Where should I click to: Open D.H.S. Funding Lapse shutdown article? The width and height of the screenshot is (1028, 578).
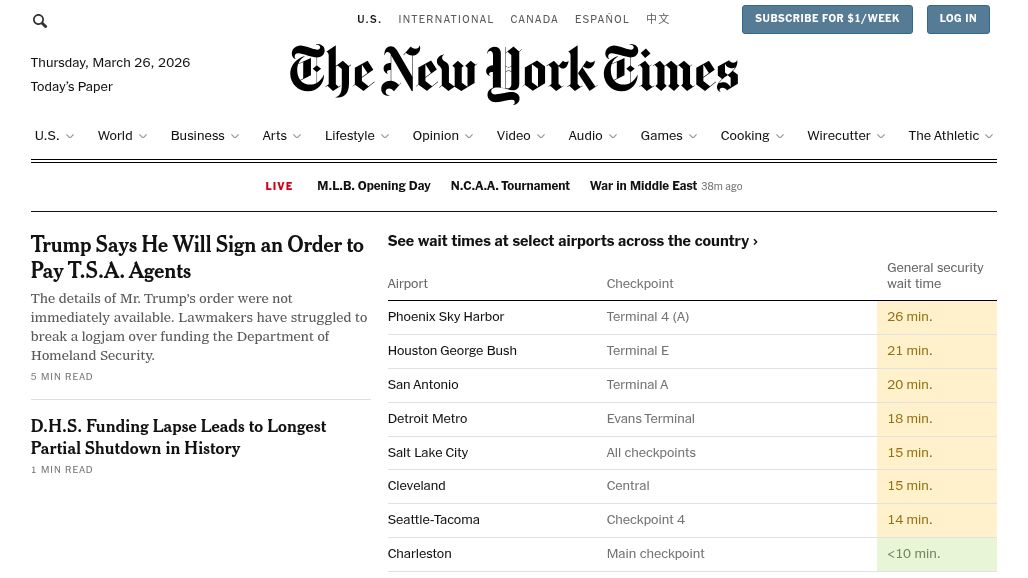pos(178,437)
